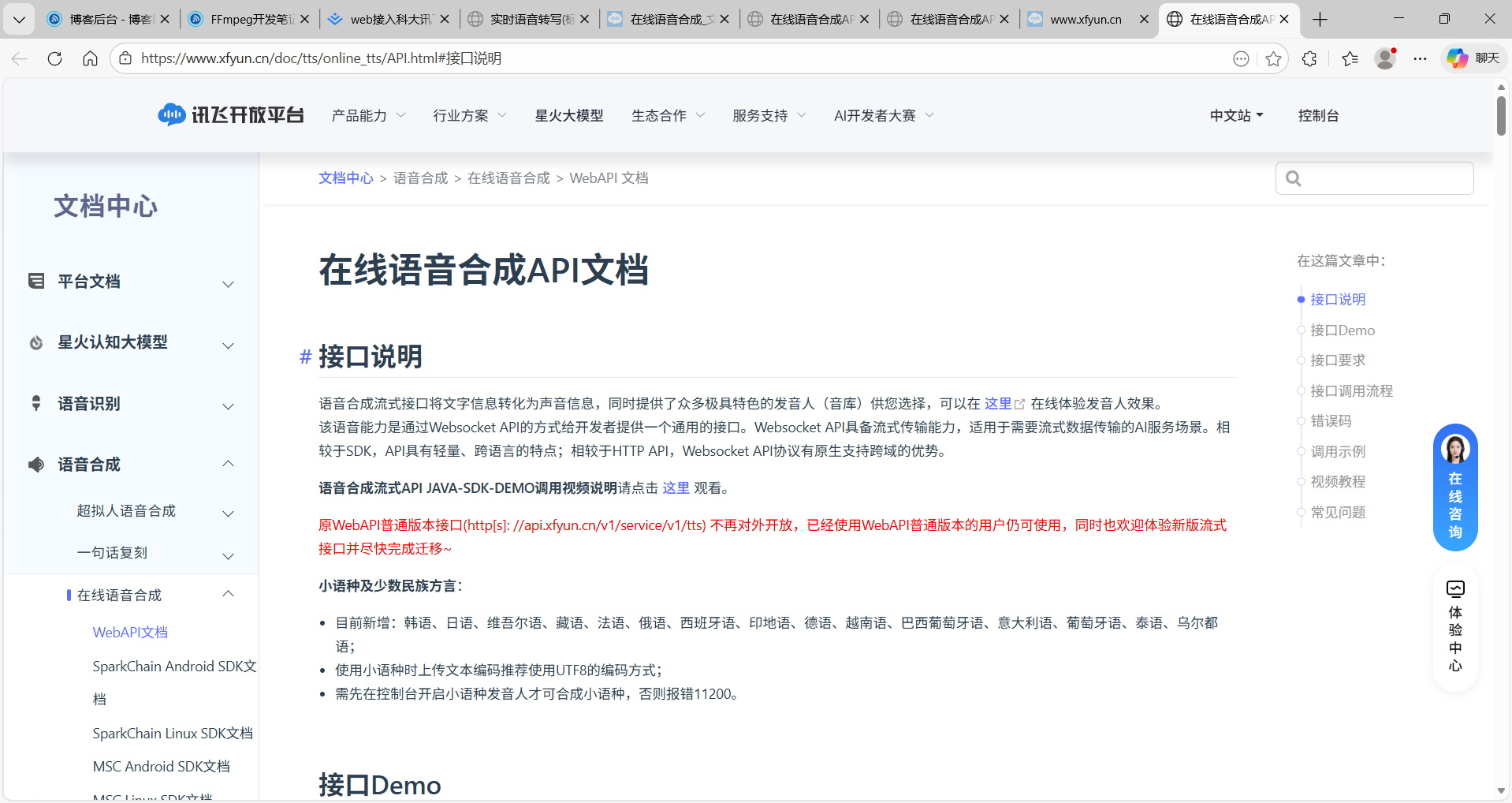Open MSC Android SDK文档 in sidebar
This screenshot has height=803, width=1512.
[x=161, y=767]
